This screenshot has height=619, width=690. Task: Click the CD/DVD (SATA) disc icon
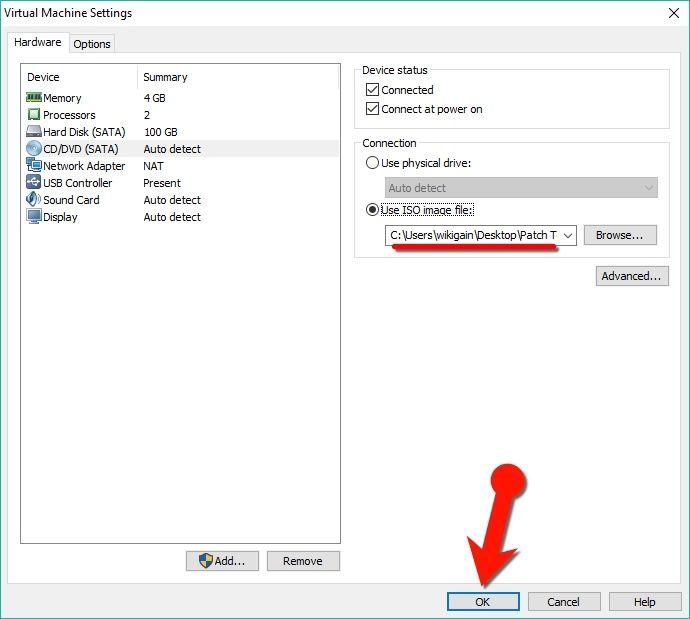pos(34,148)
